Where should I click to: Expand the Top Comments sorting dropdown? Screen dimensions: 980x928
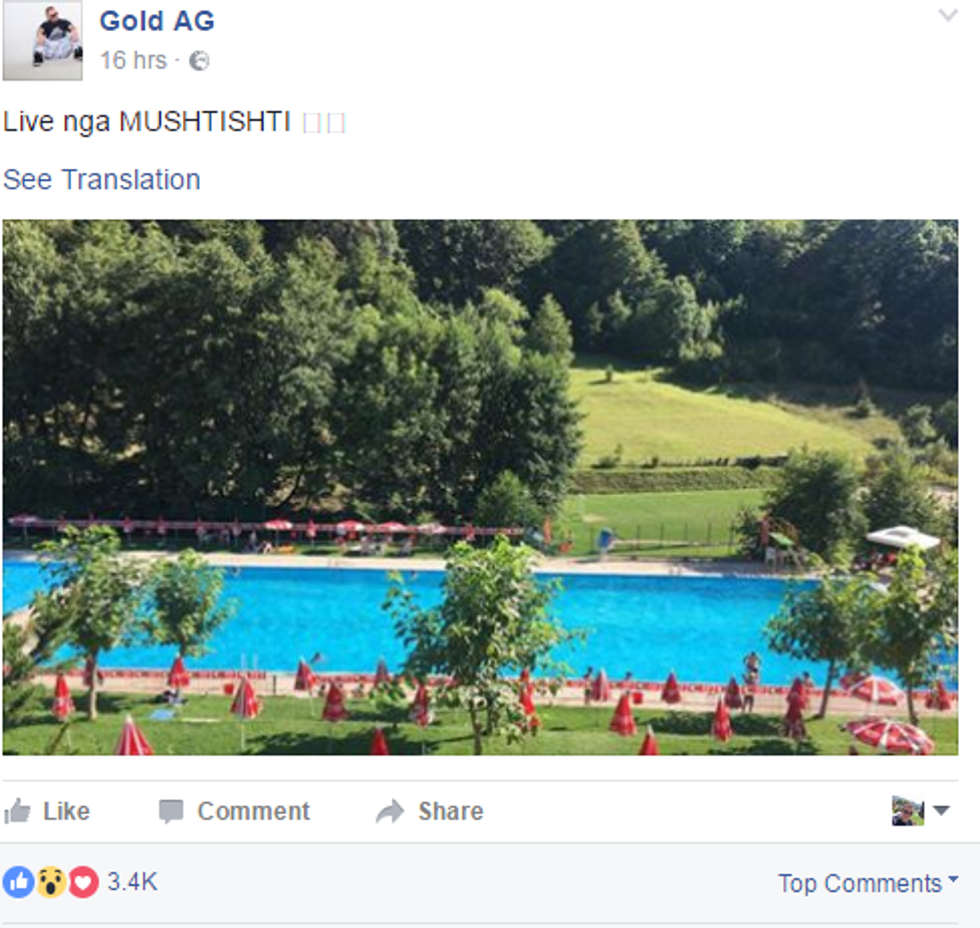868,883
